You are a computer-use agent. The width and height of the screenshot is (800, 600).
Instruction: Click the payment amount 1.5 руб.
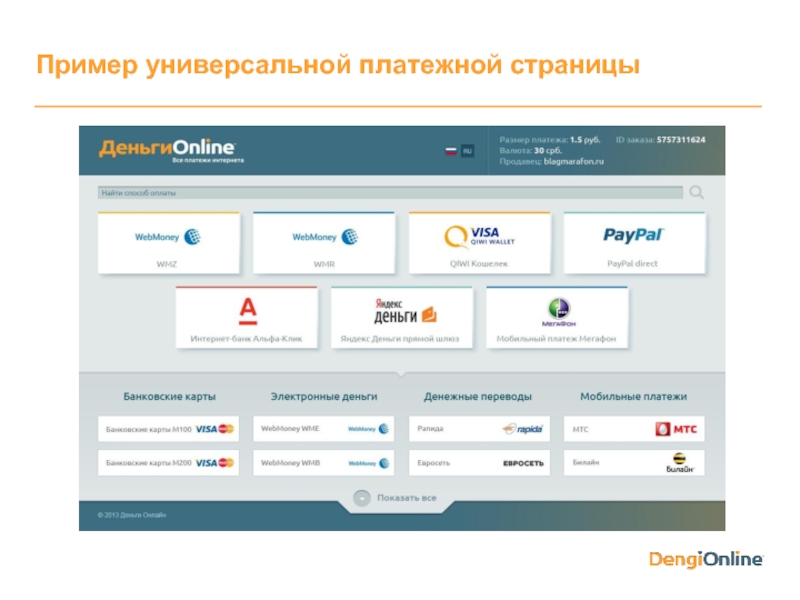585,140
